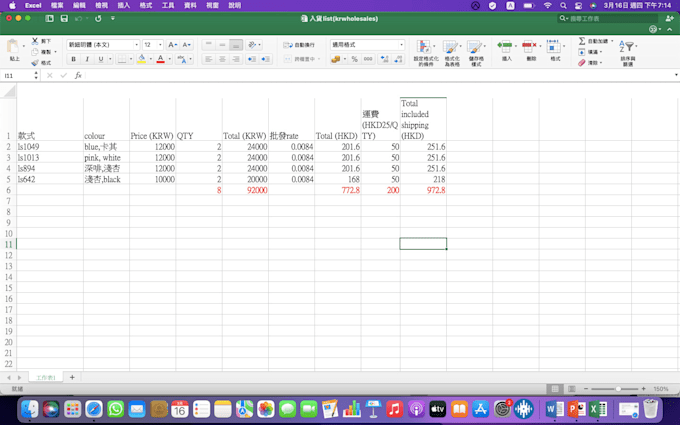Open the 插入 menu in menu bar
Viewport: 680px width, 425px height.
(123, 5)
